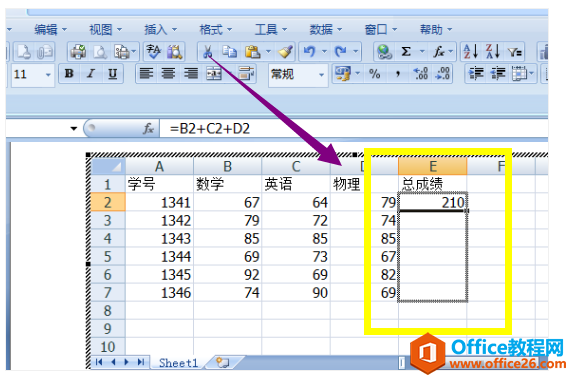Click the Select All corner button
The height and width of the screenshot is (381, 573).
click(108, 167)
